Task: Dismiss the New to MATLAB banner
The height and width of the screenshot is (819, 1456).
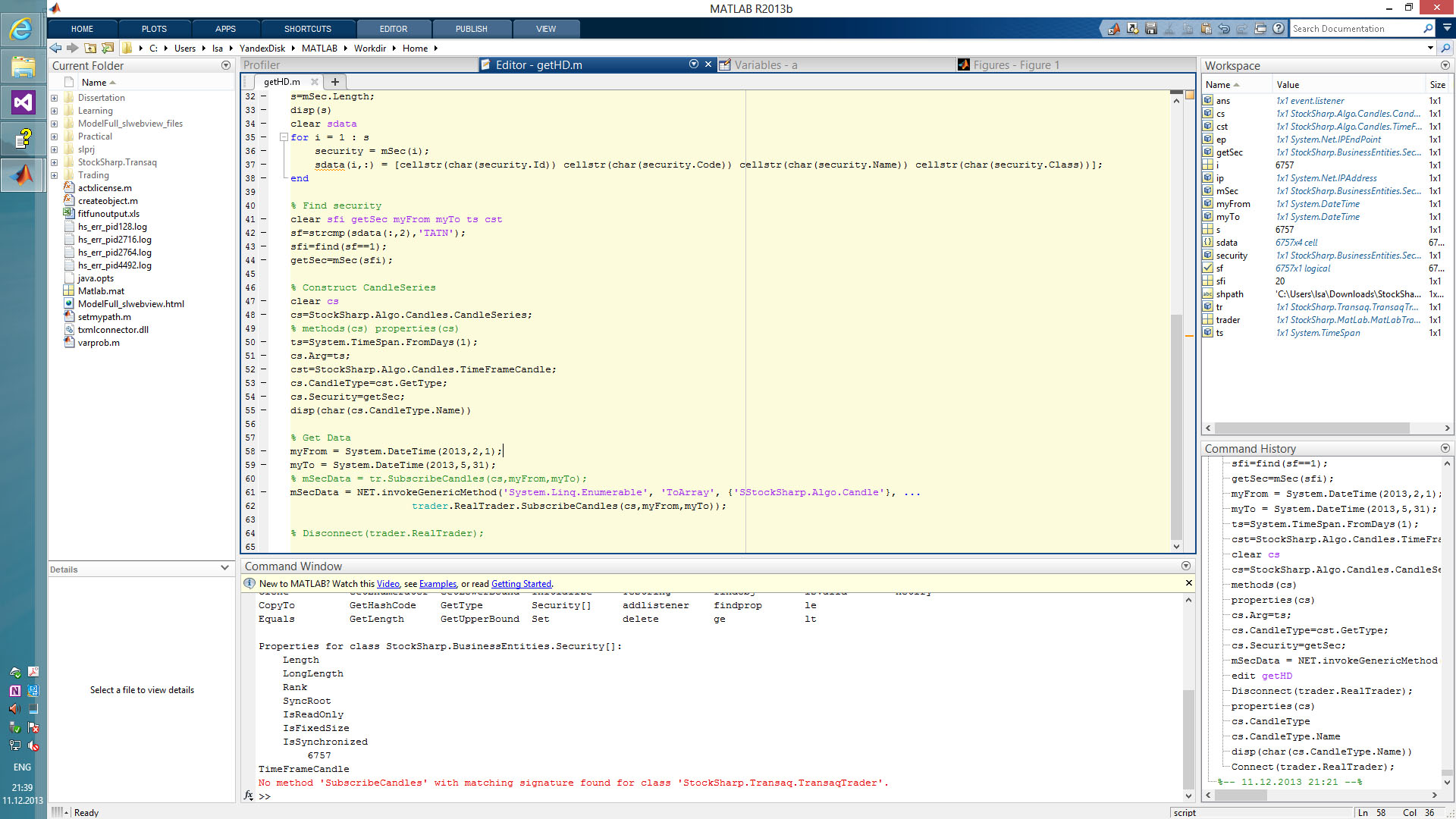Action: coord(1188,583)
